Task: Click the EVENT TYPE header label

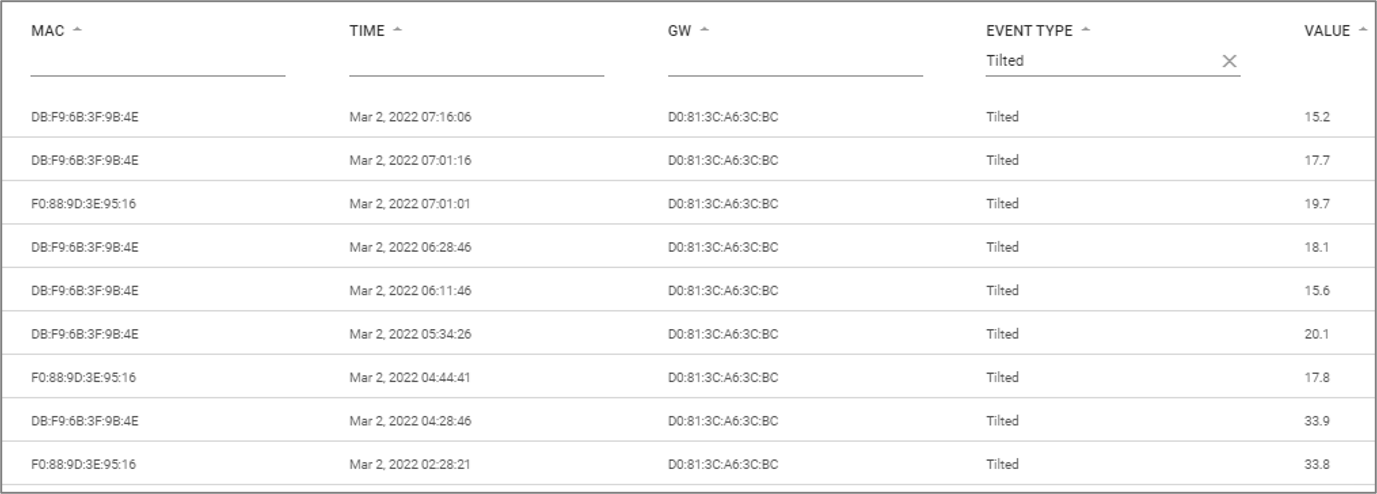Action: pos(1029,31)
